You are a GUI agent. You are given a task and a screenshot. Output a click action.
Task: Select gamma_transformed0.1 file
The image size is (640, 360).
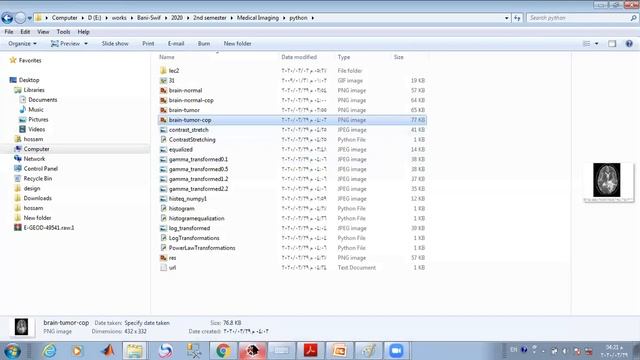198,159
